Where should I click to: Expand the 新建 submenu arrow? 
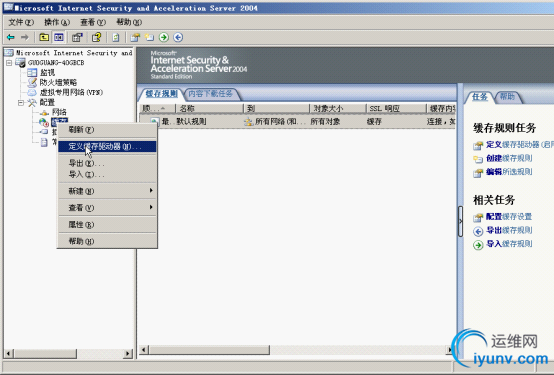tap(151, 191)
